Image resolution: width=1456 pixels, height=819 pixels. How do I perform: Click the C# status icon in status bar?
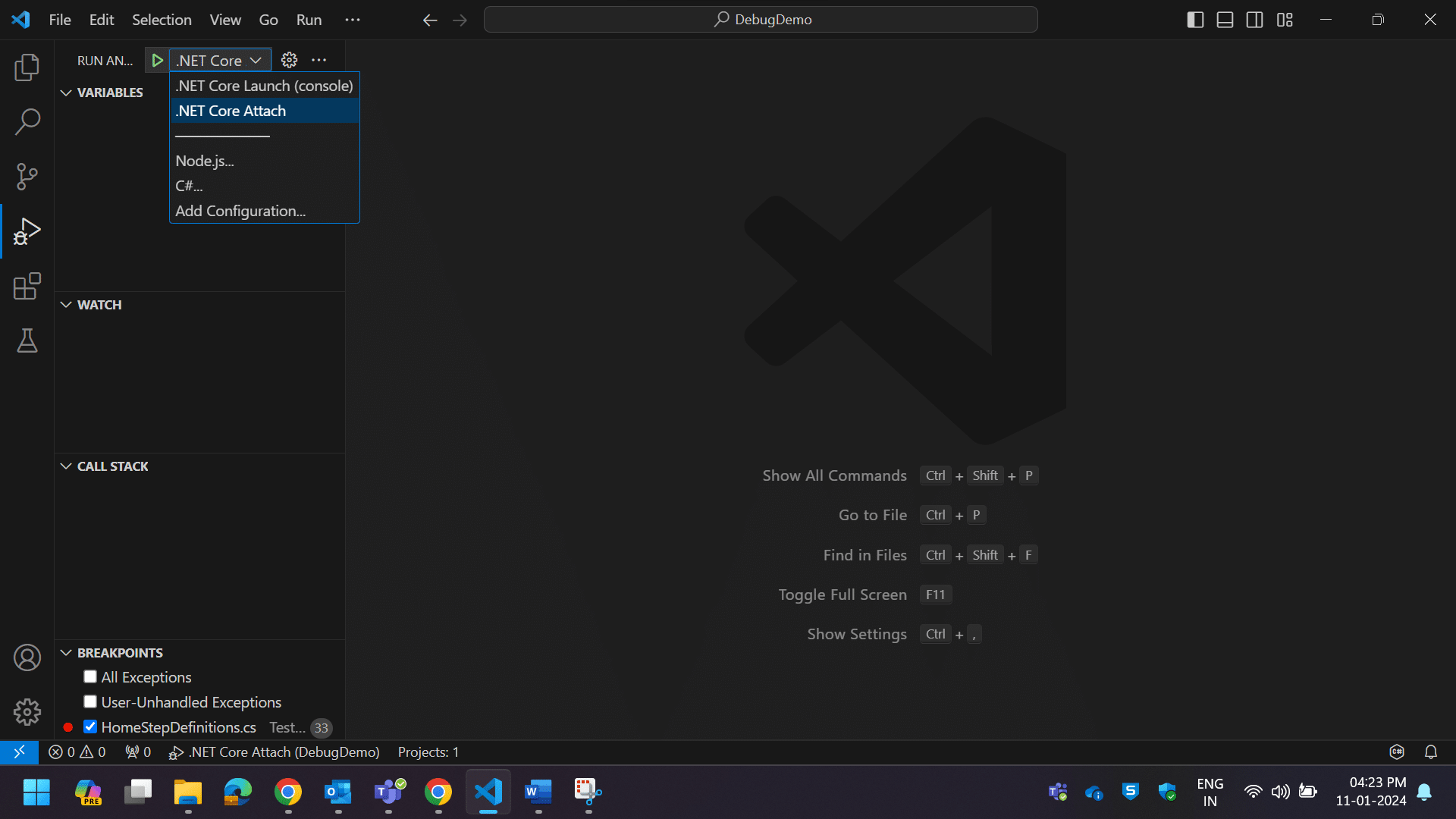1397,752
